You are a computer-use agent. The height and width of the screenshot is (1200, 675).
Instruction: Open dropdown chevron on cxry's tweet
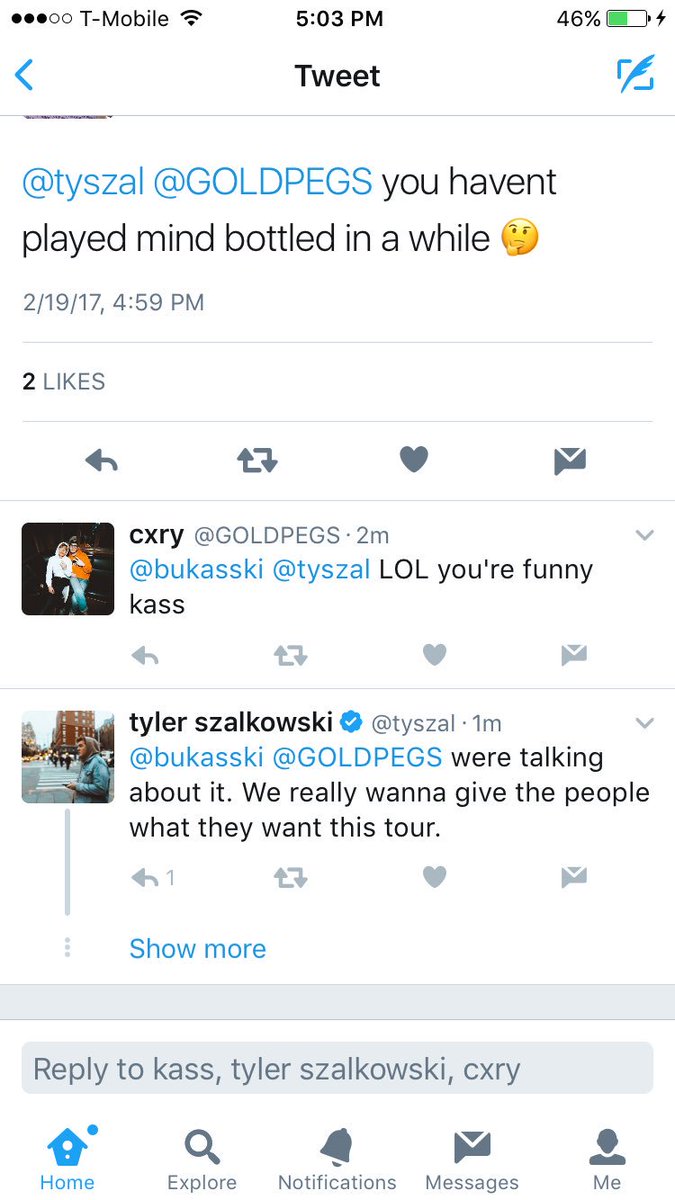645,535
